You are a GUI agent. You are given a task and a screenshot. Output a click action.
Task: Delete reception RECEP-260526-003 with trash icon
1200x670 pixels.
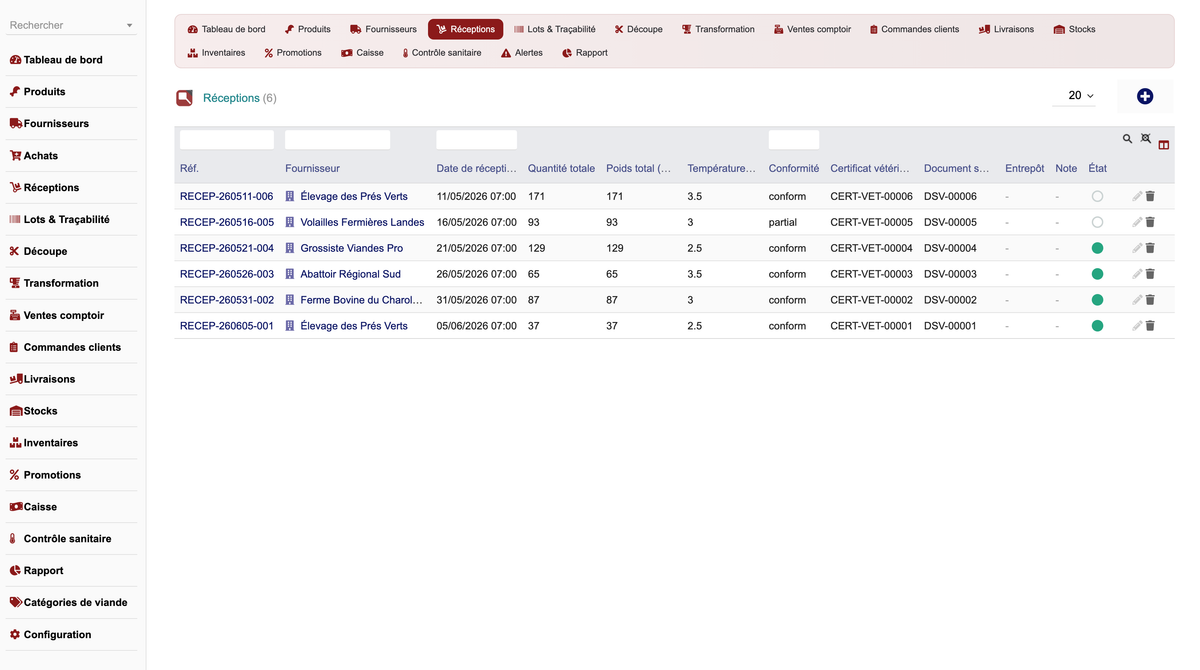pos(1150,274)
